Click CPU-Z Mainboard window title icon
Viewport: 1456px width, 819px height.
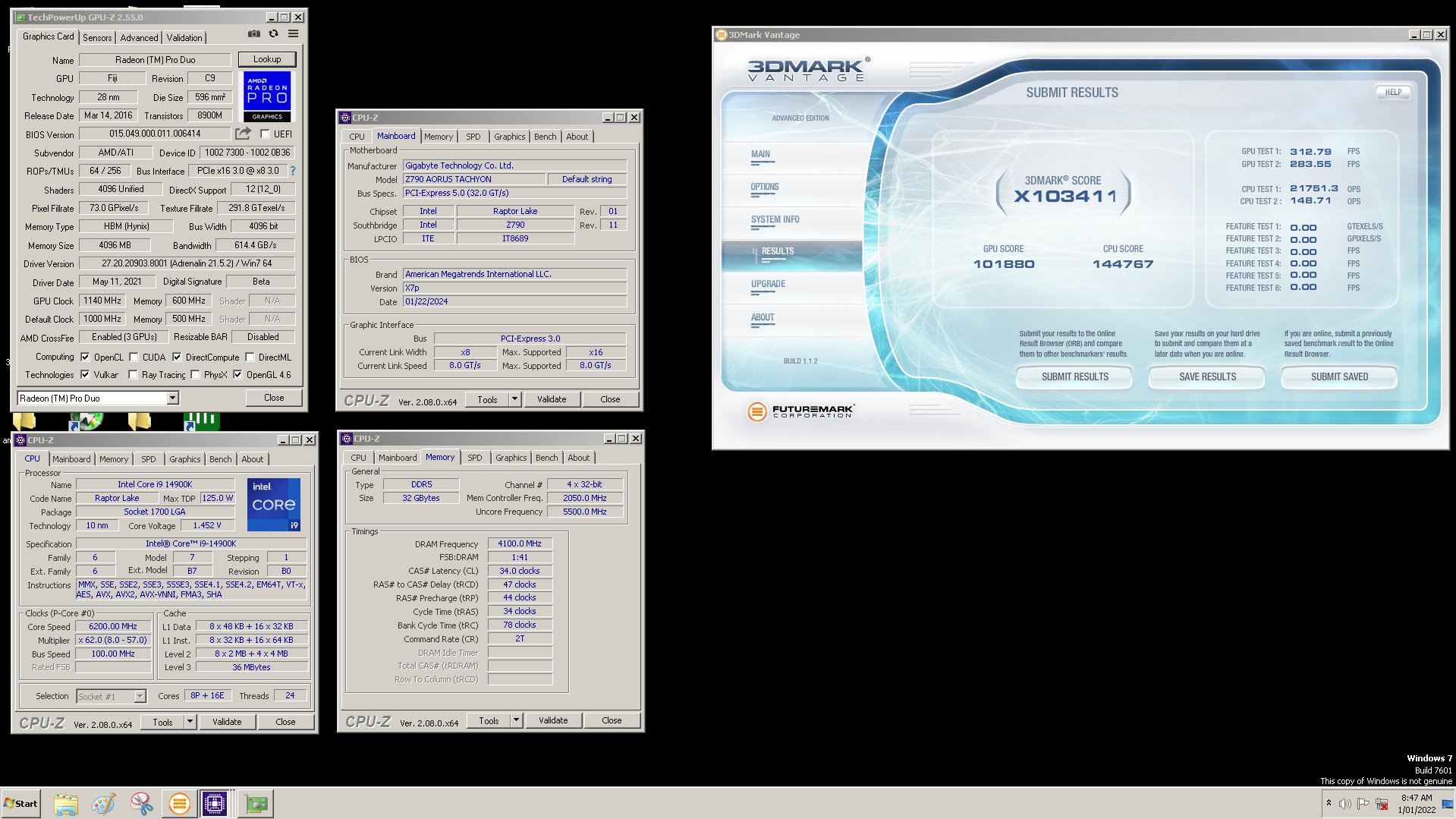point(345,118)
